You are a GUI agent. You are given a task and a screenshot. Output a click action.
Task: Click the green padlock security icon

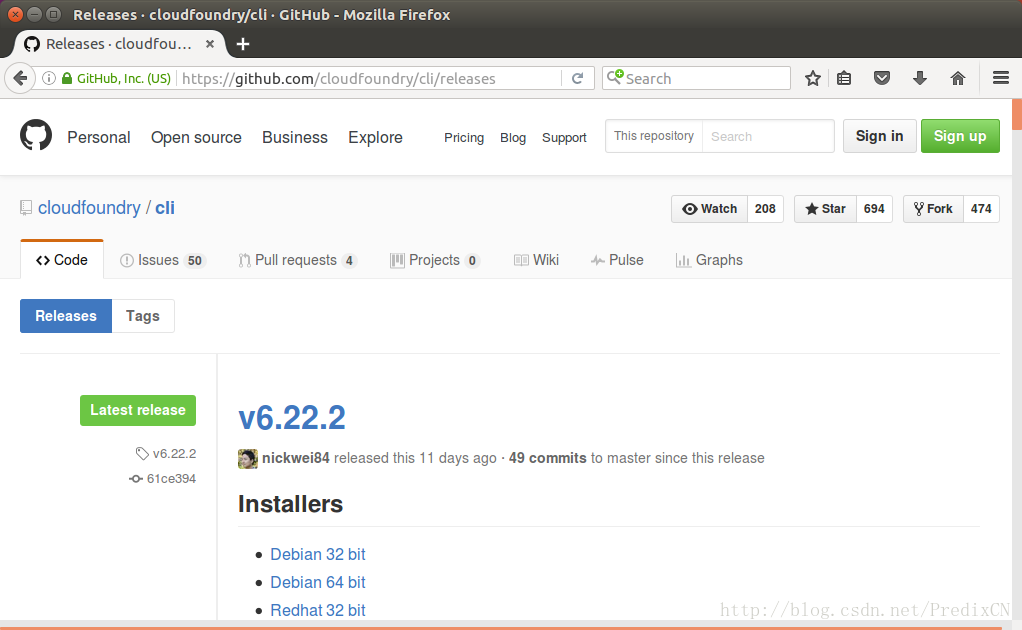click(66, 78)
